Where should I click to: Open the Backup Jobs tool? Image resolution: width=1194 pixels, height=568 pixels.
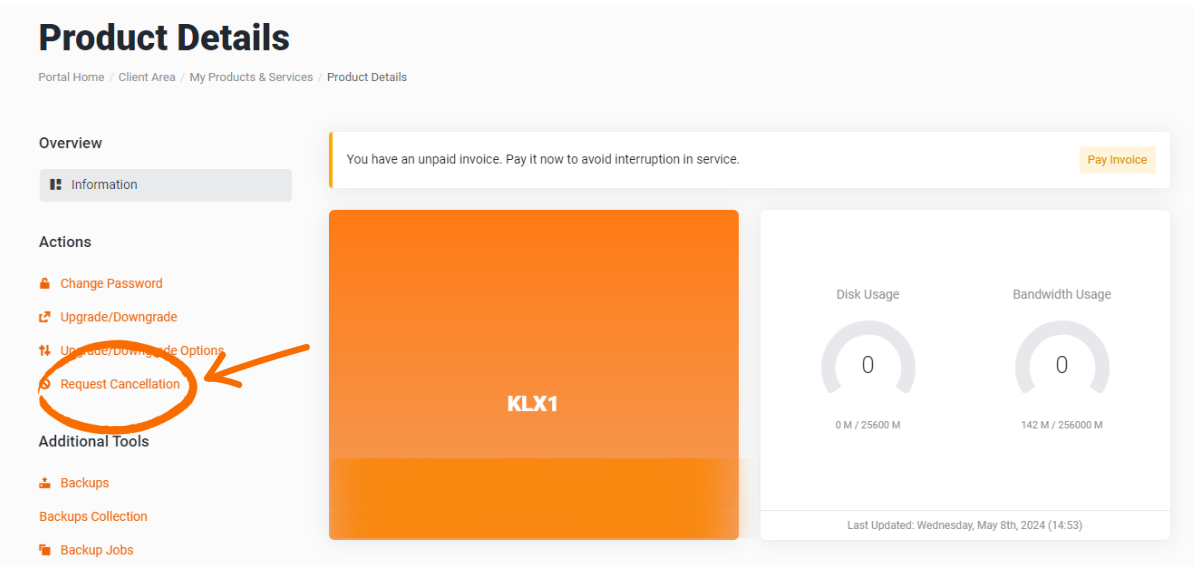coord(97,550)
